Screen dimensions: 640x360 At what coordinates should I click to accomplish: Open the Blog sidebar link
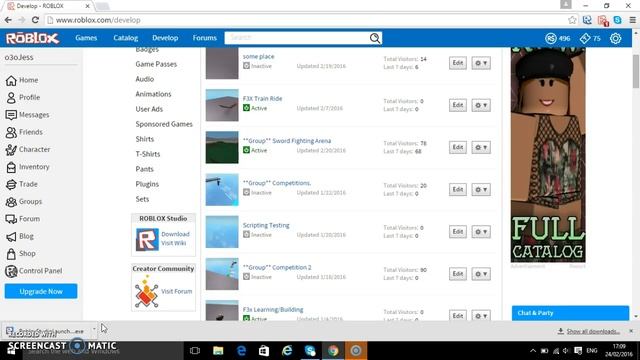coord(20,236)
